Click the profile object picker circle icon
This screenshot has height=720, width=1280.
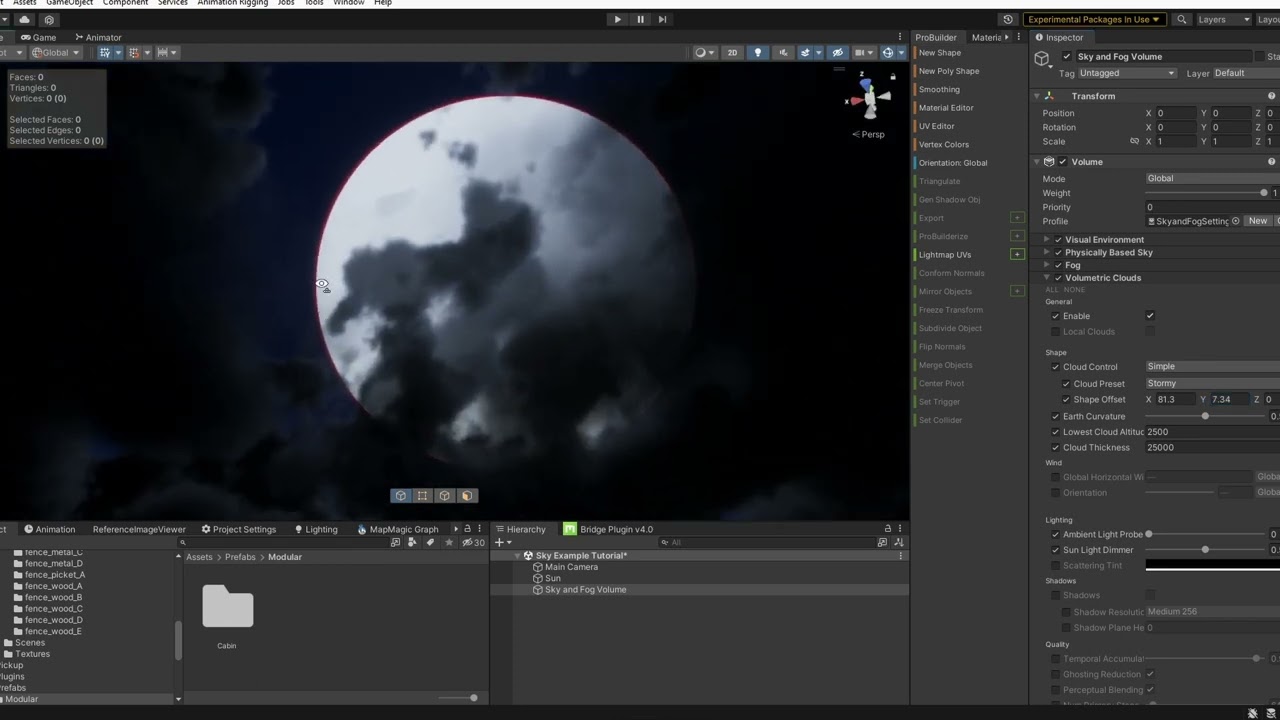(1236, 221)
